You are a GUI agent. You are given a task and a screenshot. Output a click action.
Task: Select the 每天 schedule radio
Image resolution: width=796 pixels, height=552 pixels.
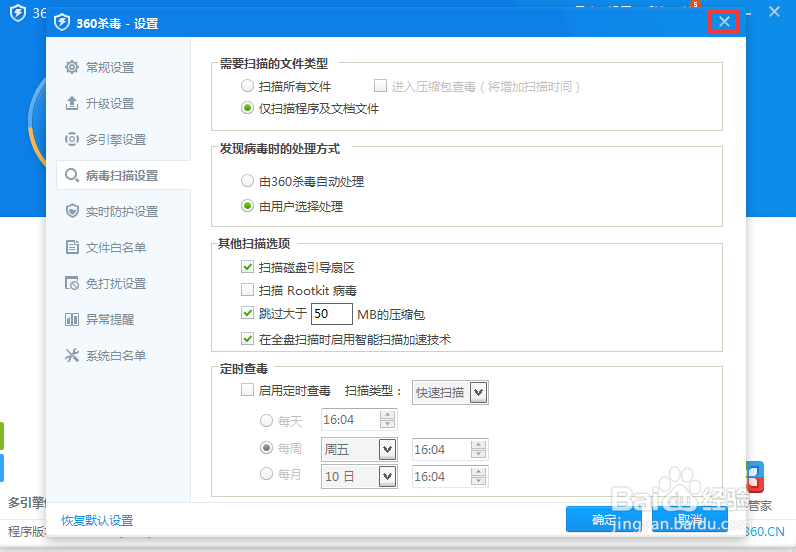pyautogui.click(x=267, y=420)
